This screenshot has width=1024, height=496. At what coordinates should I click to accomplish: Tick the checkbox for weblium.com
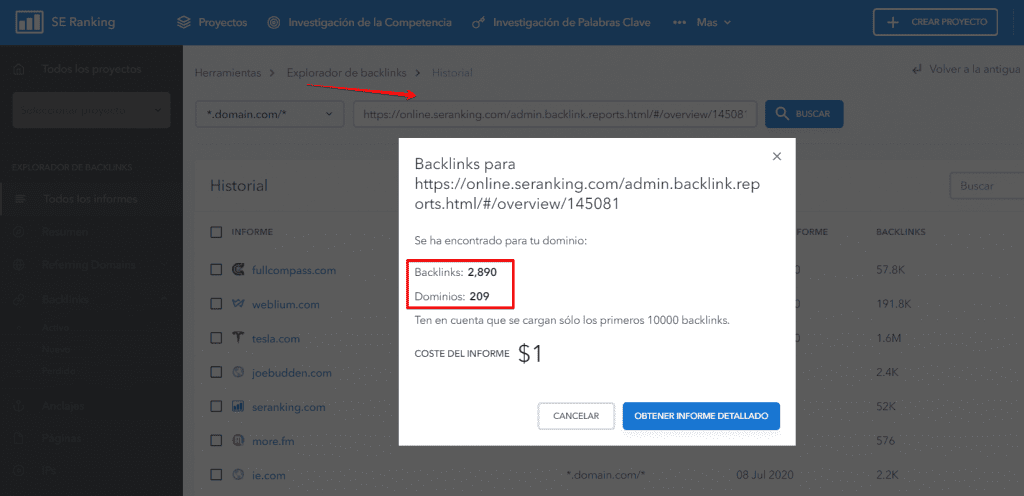[216, 304]
